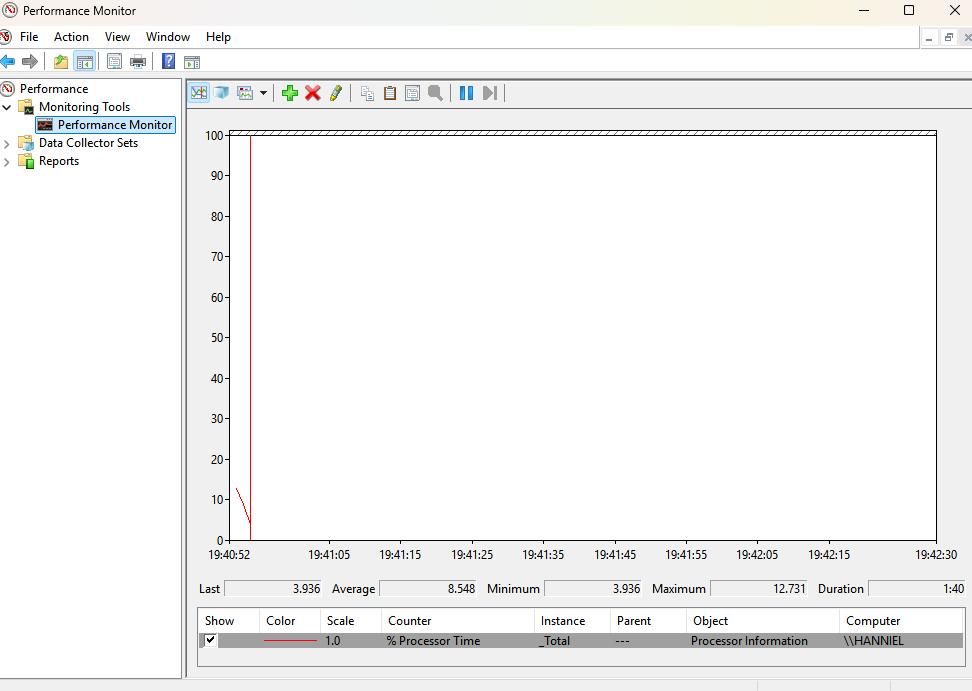Click the 1.0 scale value cell
Image resolution: width=972 pixels, height=691 pixels.
click(333, 641)
